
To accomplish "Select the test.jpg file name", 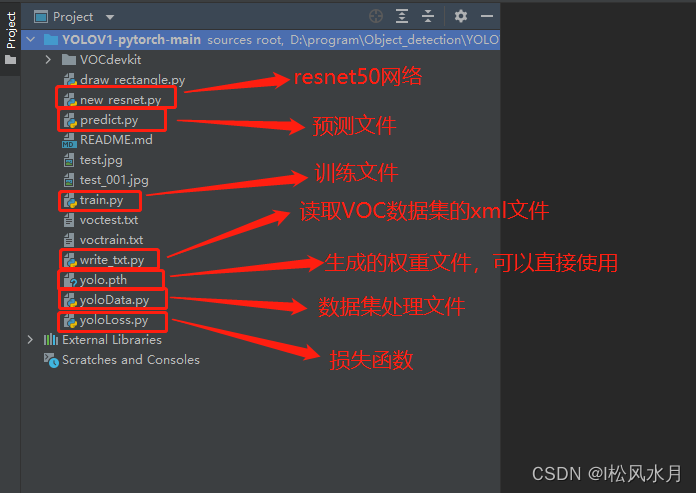I will (x=101, y=160).
